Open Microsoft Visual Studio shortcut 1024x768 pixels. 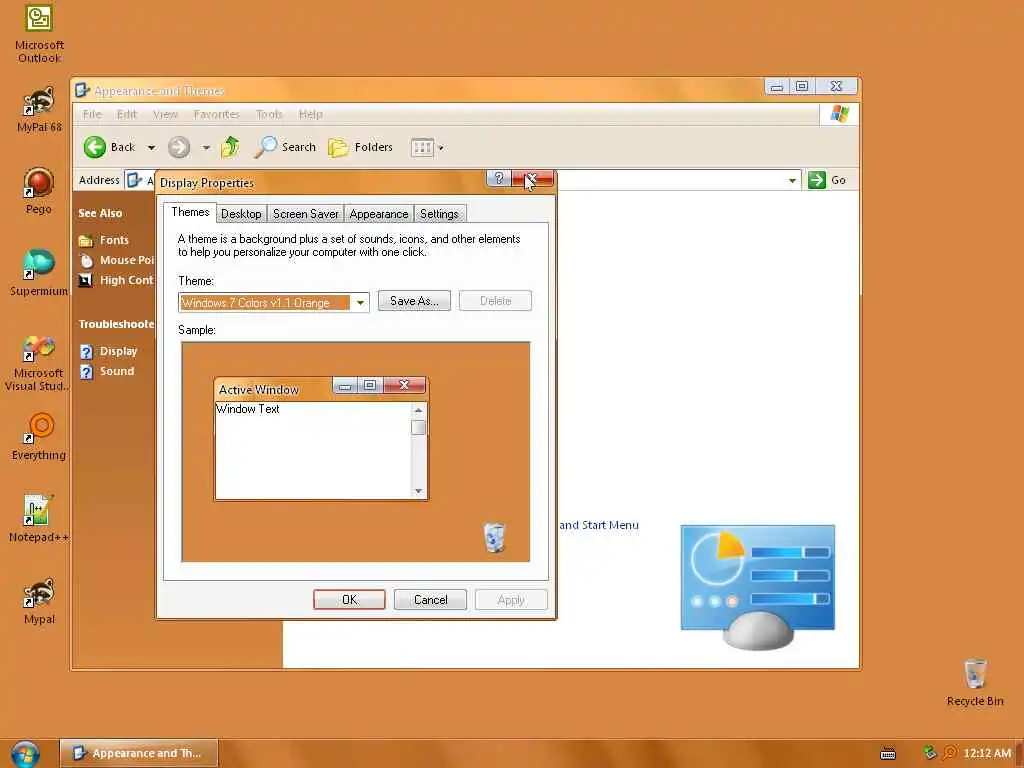36,363
